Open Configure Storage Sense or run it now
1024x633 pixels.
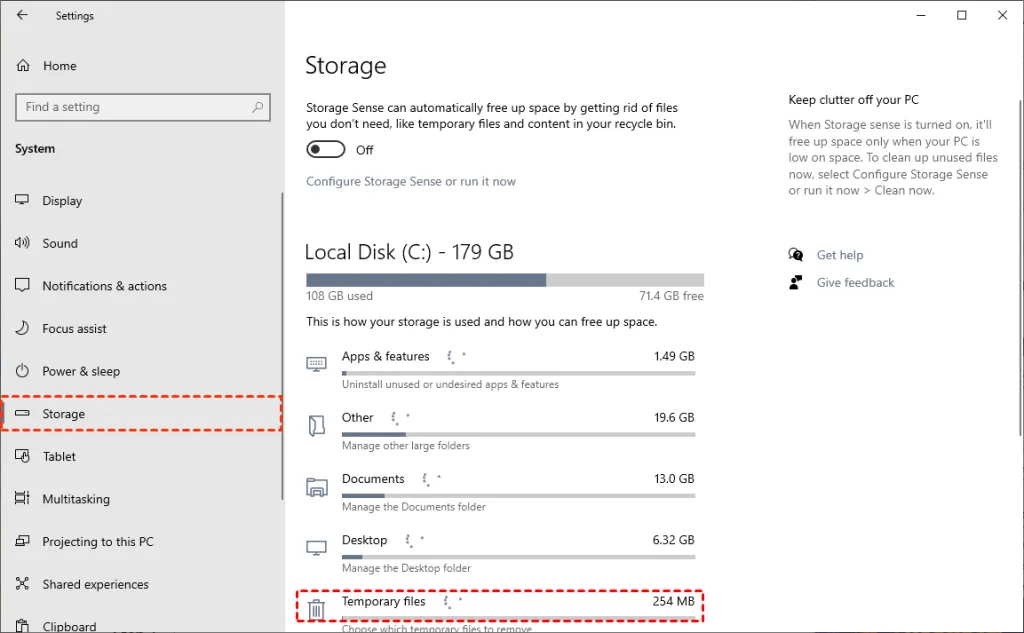[410, 181]
